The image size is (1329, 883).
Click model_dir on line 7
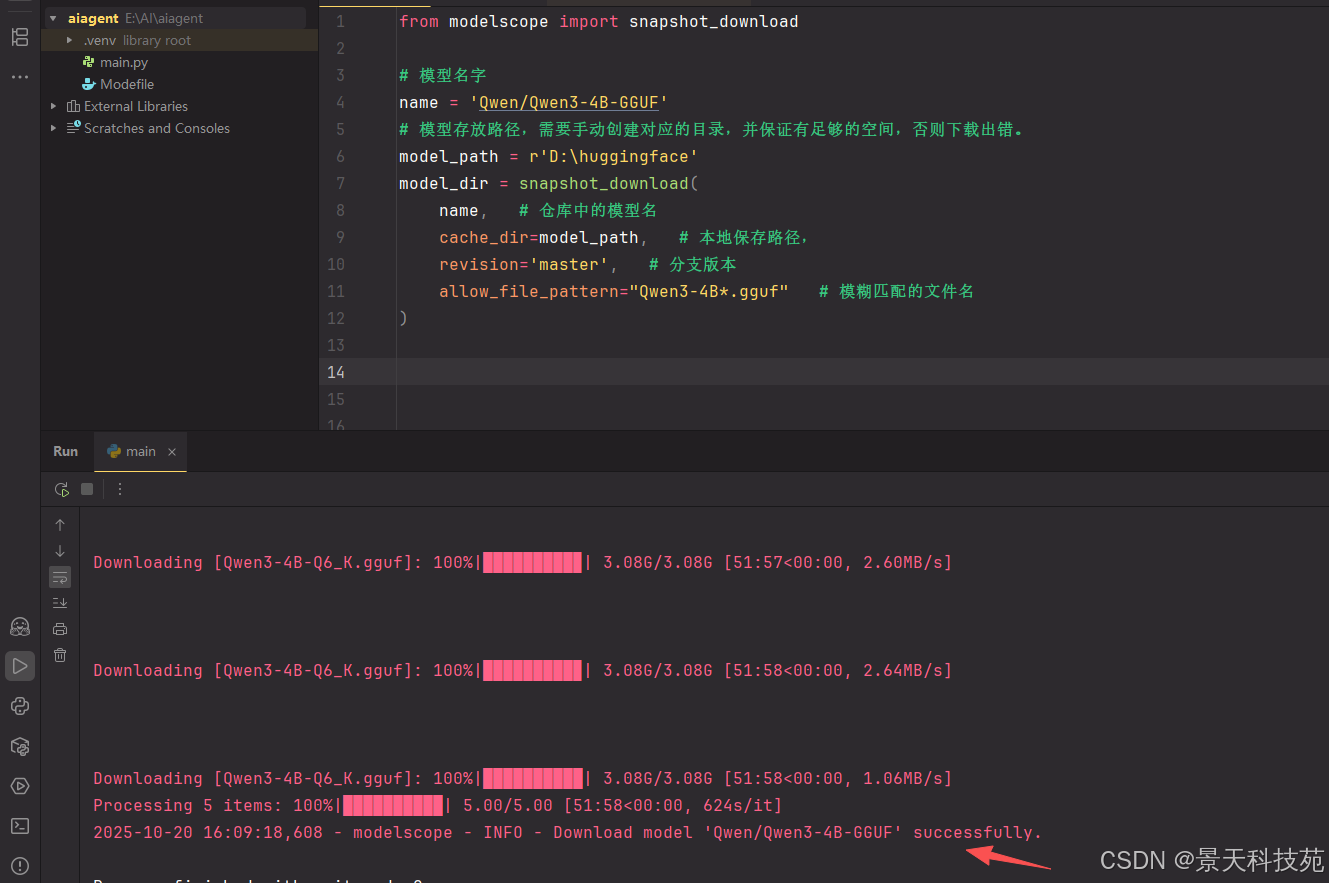[444, 183]
